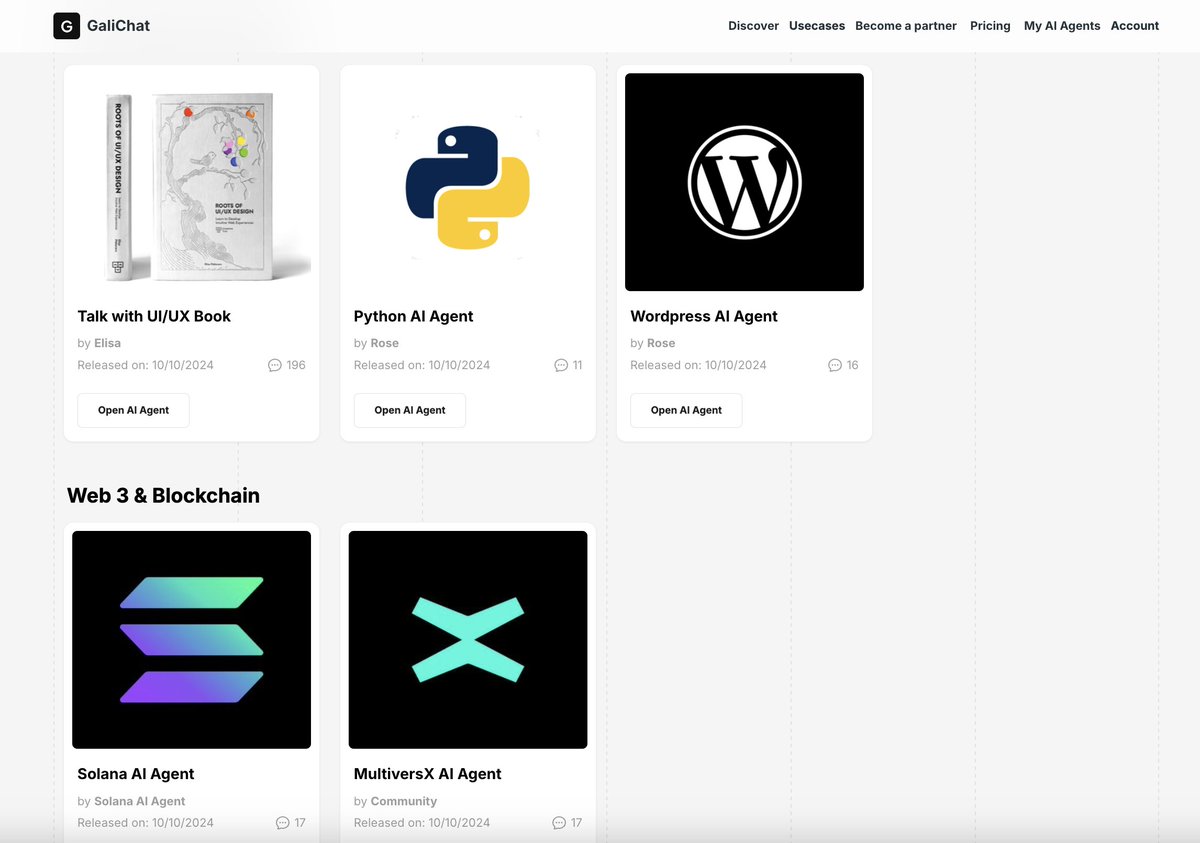Click the 17 count on the Solana card
This screenshot has width=1200, height=843.
pos(300,823)
